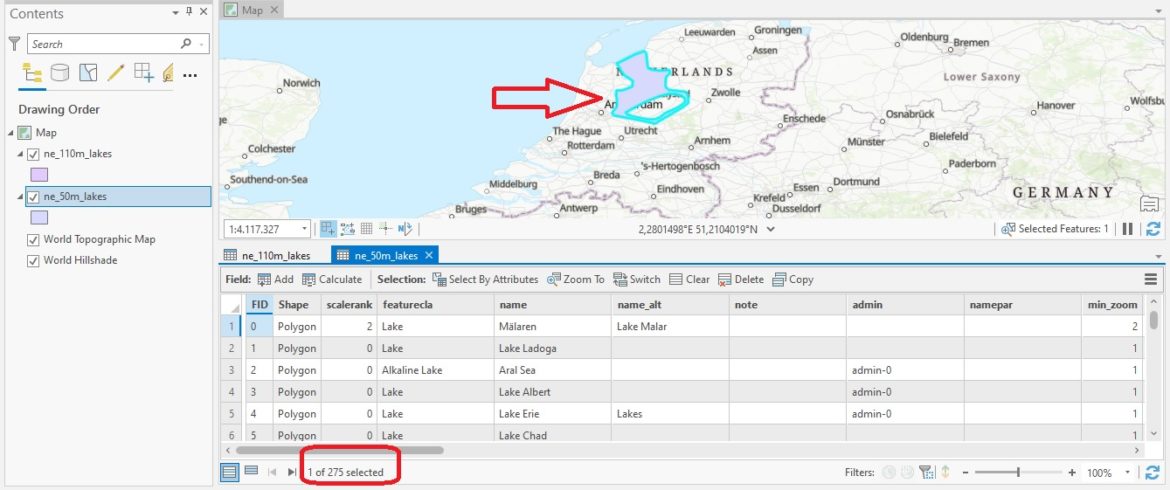The image size is (1170, 490).
Task: Click Add field button
Action: pos(275,280)
